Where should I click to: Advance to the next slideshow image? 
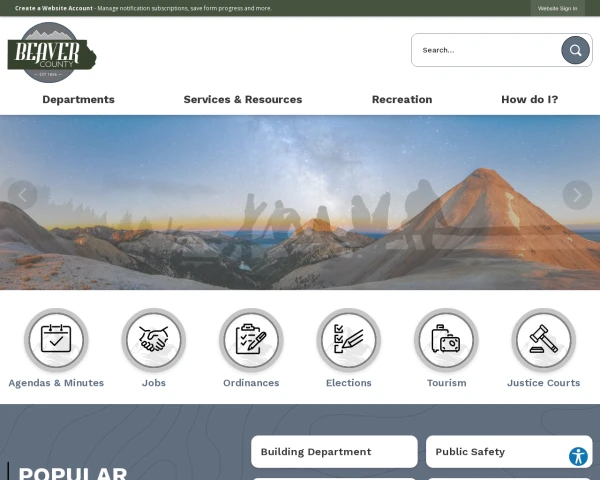pos(577,195)
